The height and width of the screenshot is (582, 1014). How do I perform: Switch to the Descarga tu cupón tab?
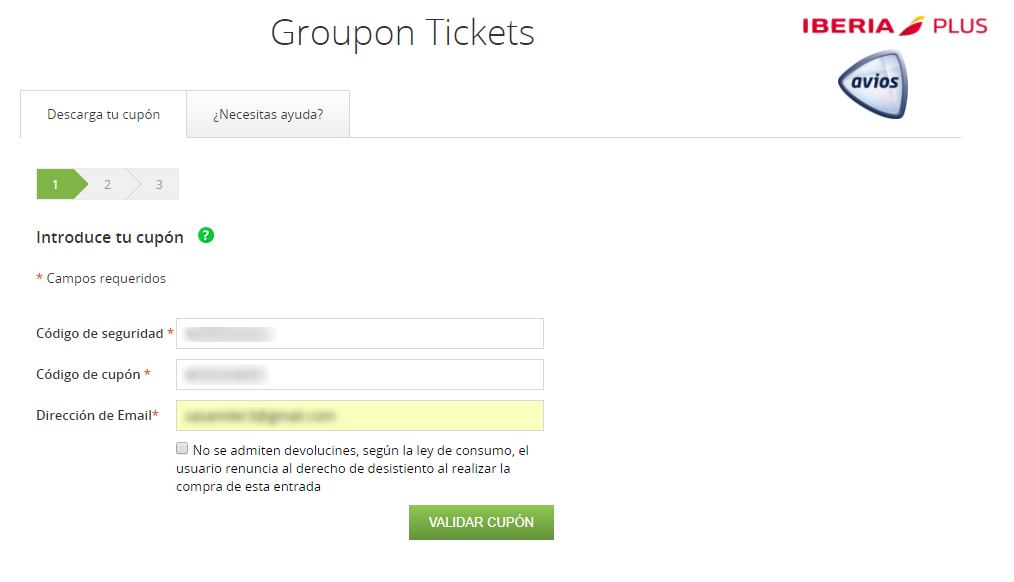103,114
